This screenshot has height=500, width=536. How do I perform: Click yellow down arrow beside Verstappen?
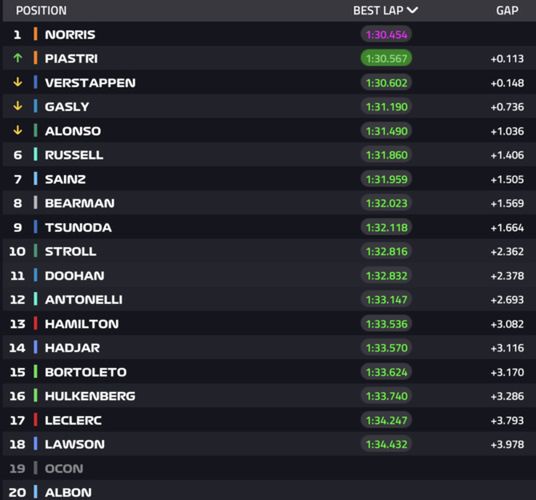[17, 82]
